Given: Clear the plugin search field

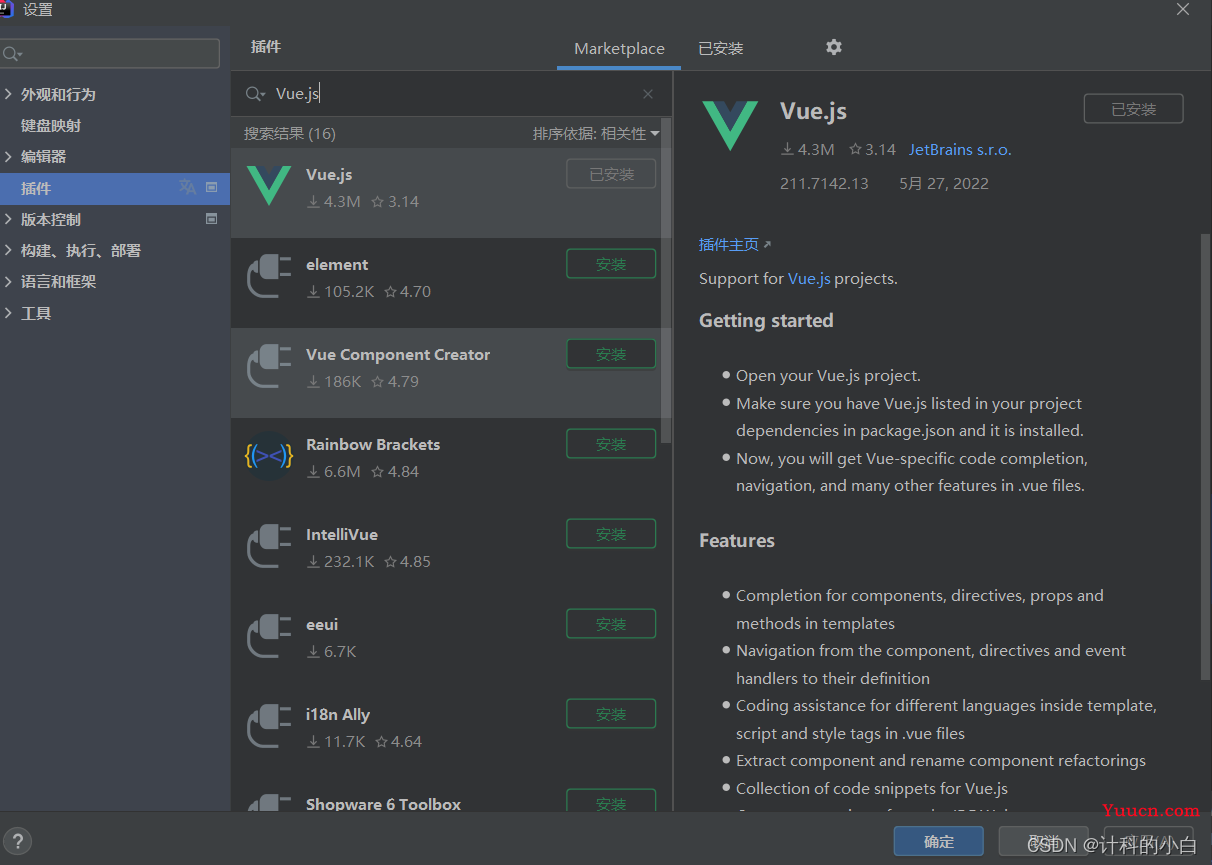Looking at the screenshot, I should 648,94.
